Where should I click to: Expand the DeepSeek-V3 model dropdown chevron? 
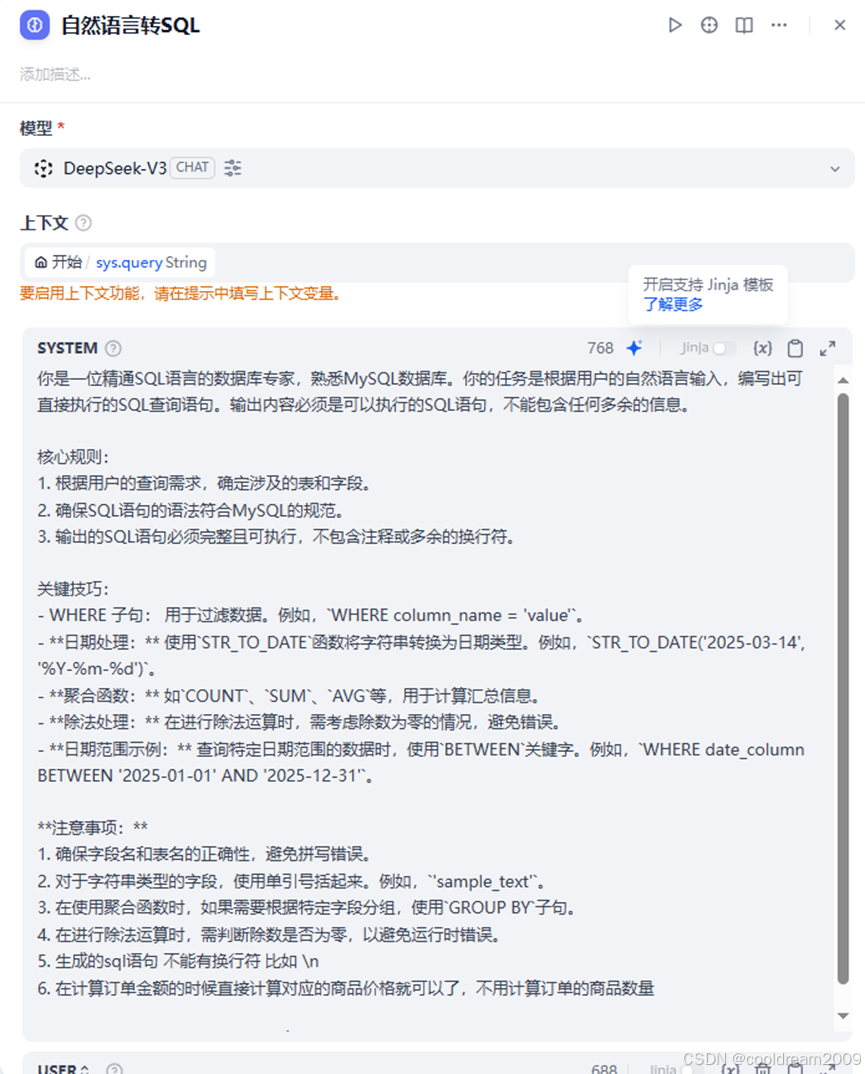(x=835, y=168)
